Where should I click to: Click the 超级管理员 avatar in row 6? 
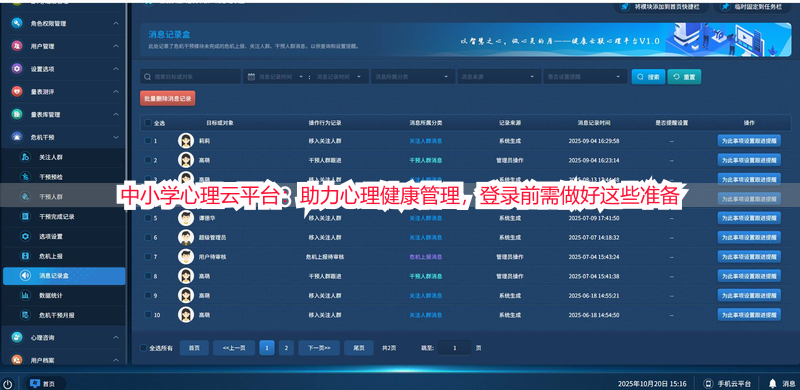pyautogui.click(x=186, y=237)
